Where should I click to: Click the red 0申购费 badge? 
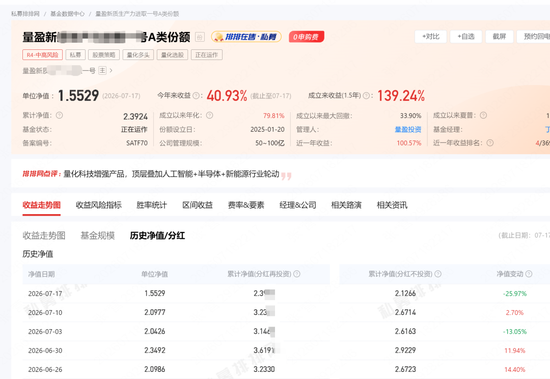pyautogui.click(x=306, y=37)
